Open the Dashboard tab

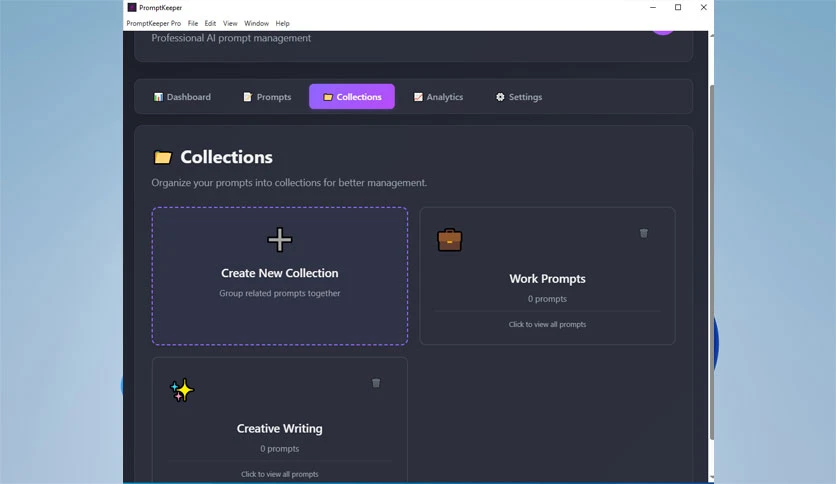click(x=182, y=97)
